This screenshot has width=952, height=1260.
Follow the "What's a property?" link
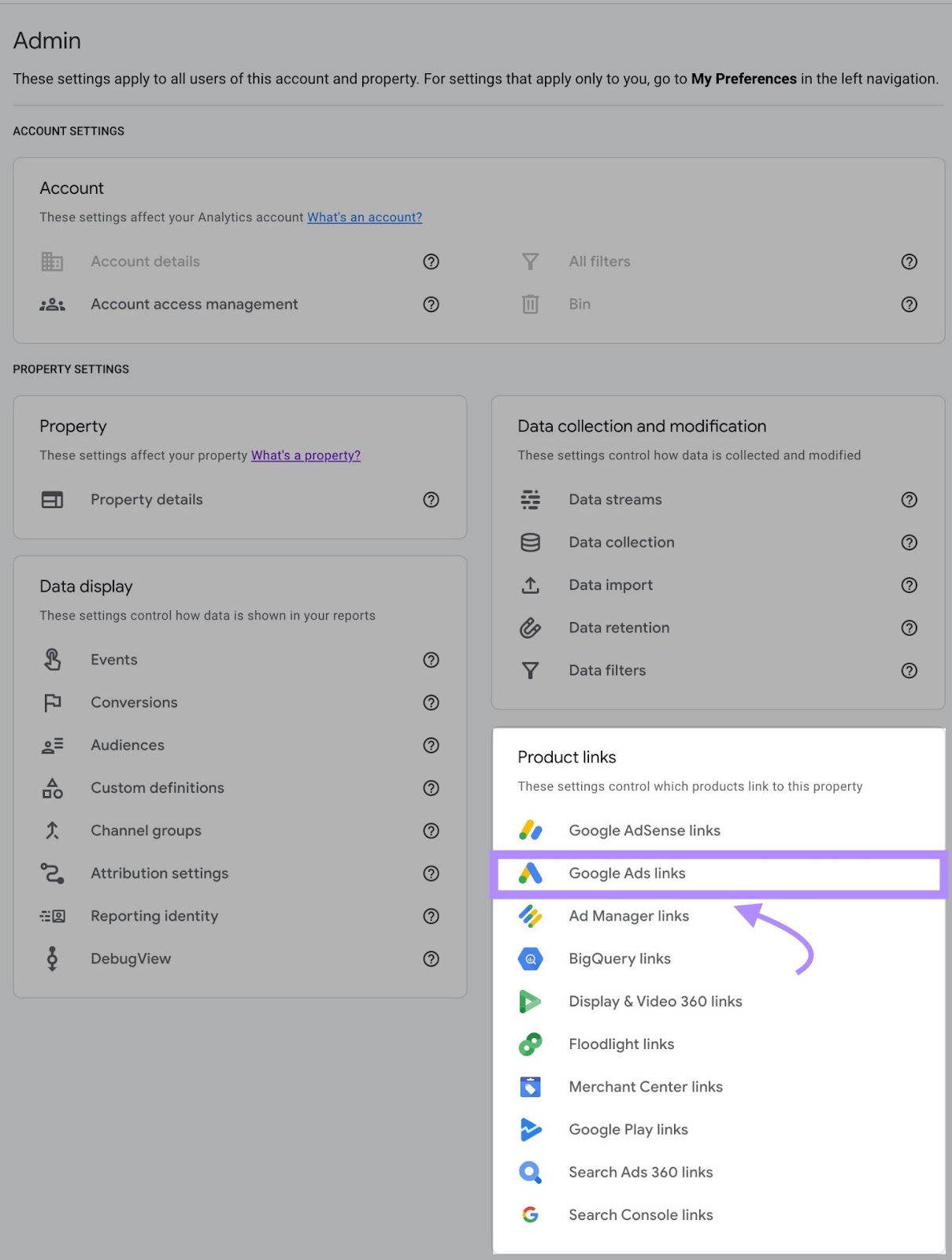point(306,455)
